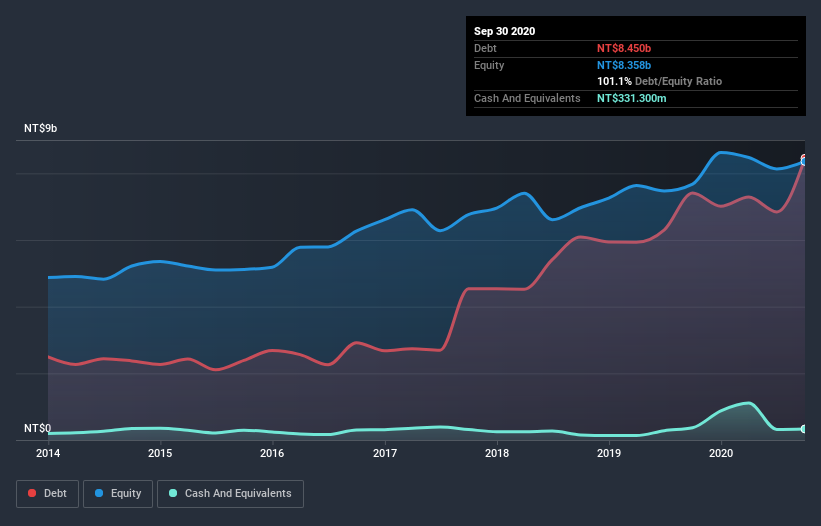821x526 pixels.
Task: Click the 2020 x-axis label
Action: pos(721,453)
